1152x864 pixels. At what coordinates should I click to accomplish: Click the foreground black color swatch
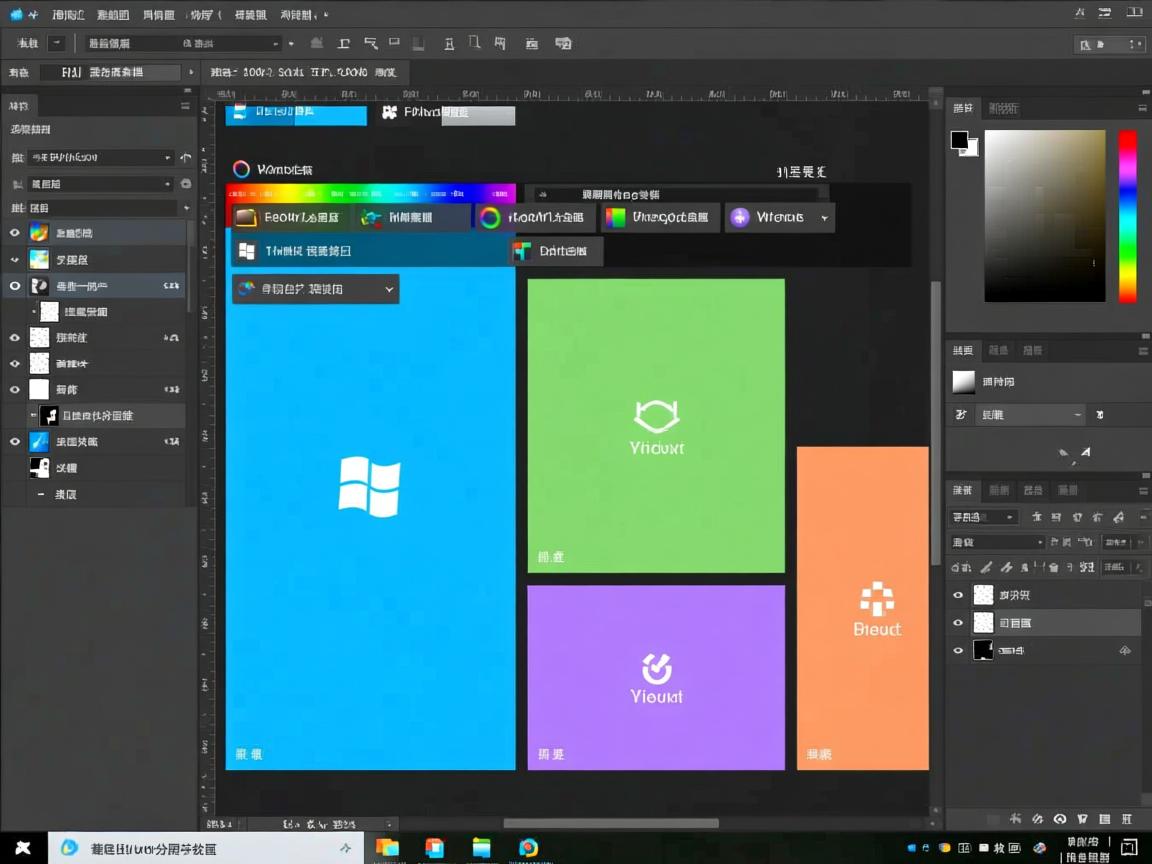(x=959, y=140)
